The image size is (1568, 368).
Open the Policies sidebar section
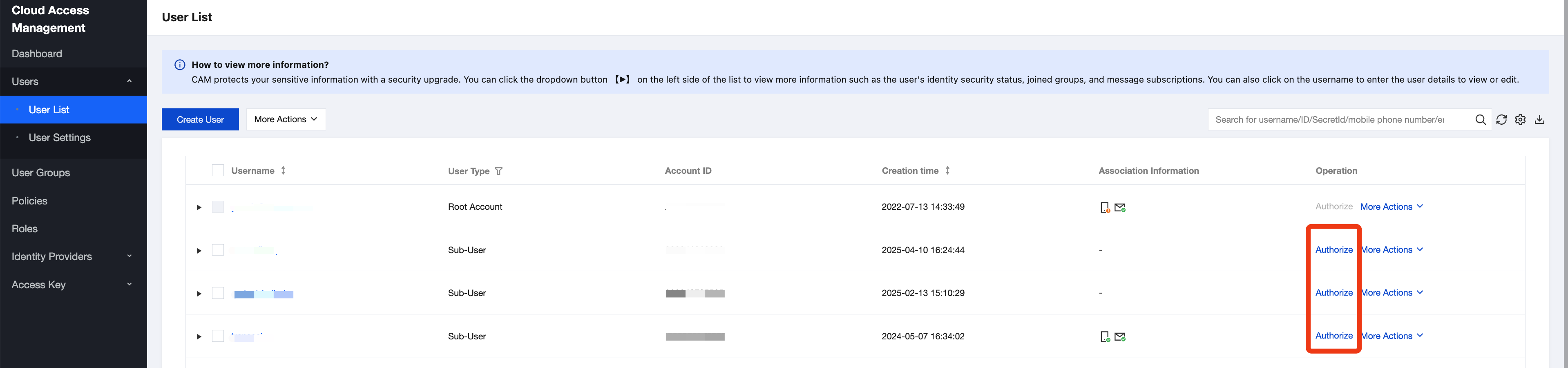(29, 201)
